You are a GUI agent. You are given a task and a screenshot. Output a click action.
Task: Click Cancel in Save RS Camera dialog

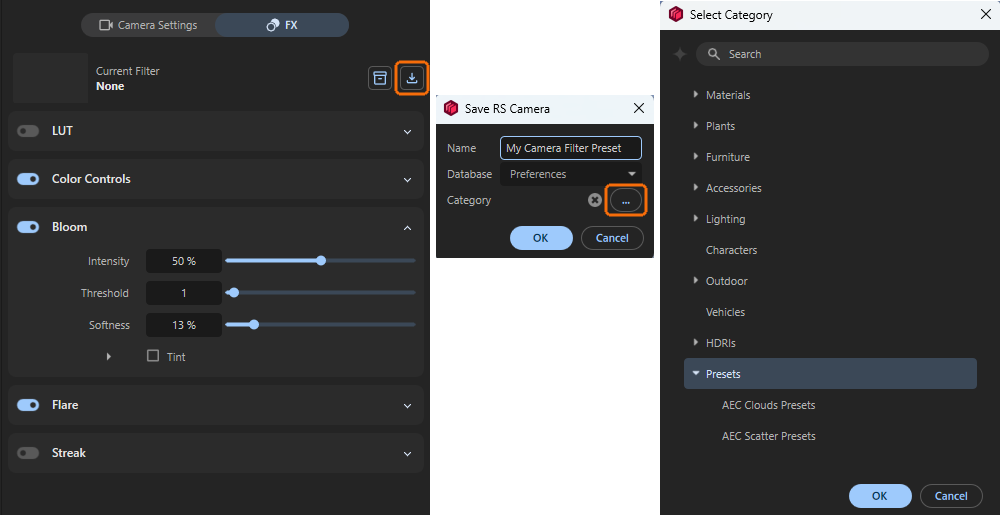point(612,238)
